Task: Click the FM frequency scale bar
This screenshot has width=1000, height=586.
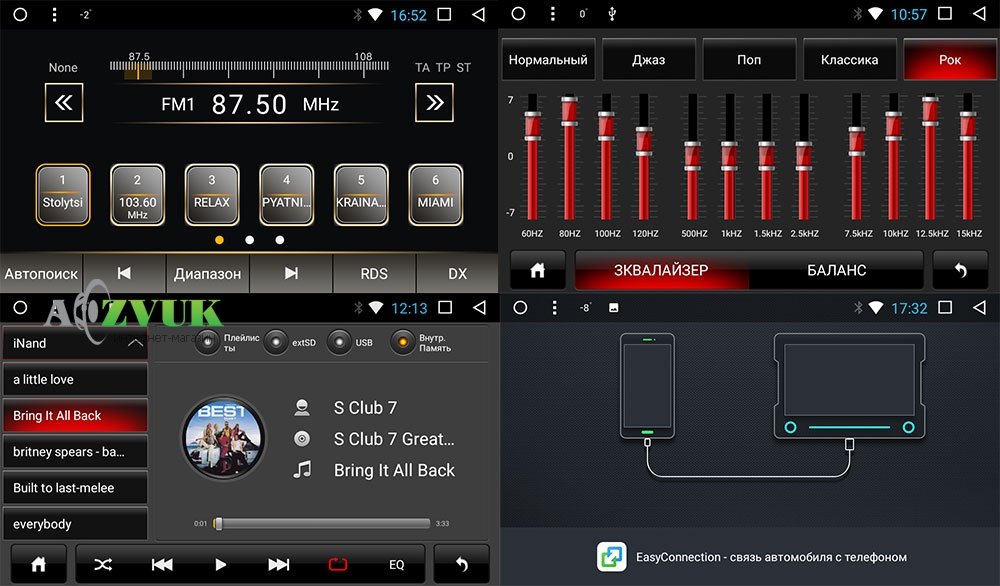Action: pos(249,66)
